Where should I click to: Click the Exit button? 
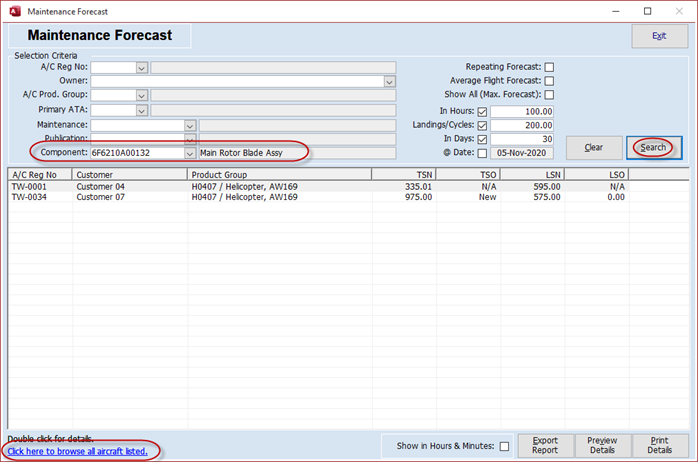tap(658, 36)
